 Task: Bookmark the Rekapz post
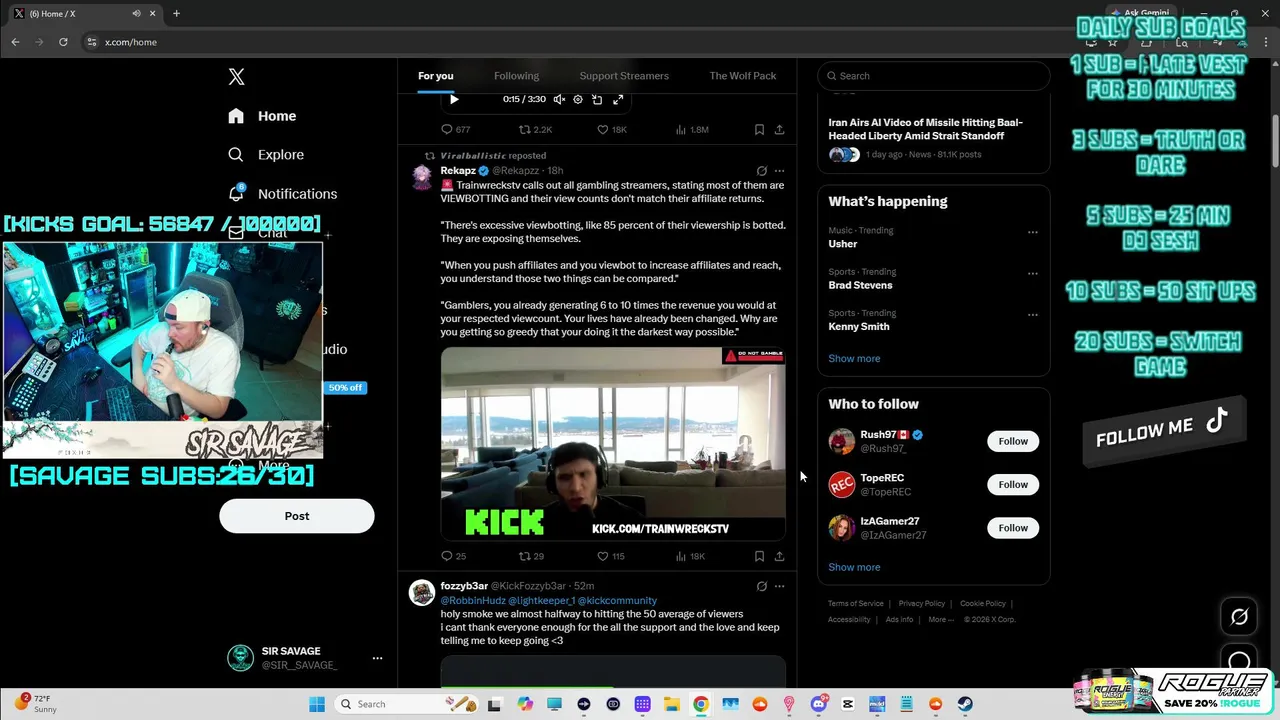pos(759,556)
